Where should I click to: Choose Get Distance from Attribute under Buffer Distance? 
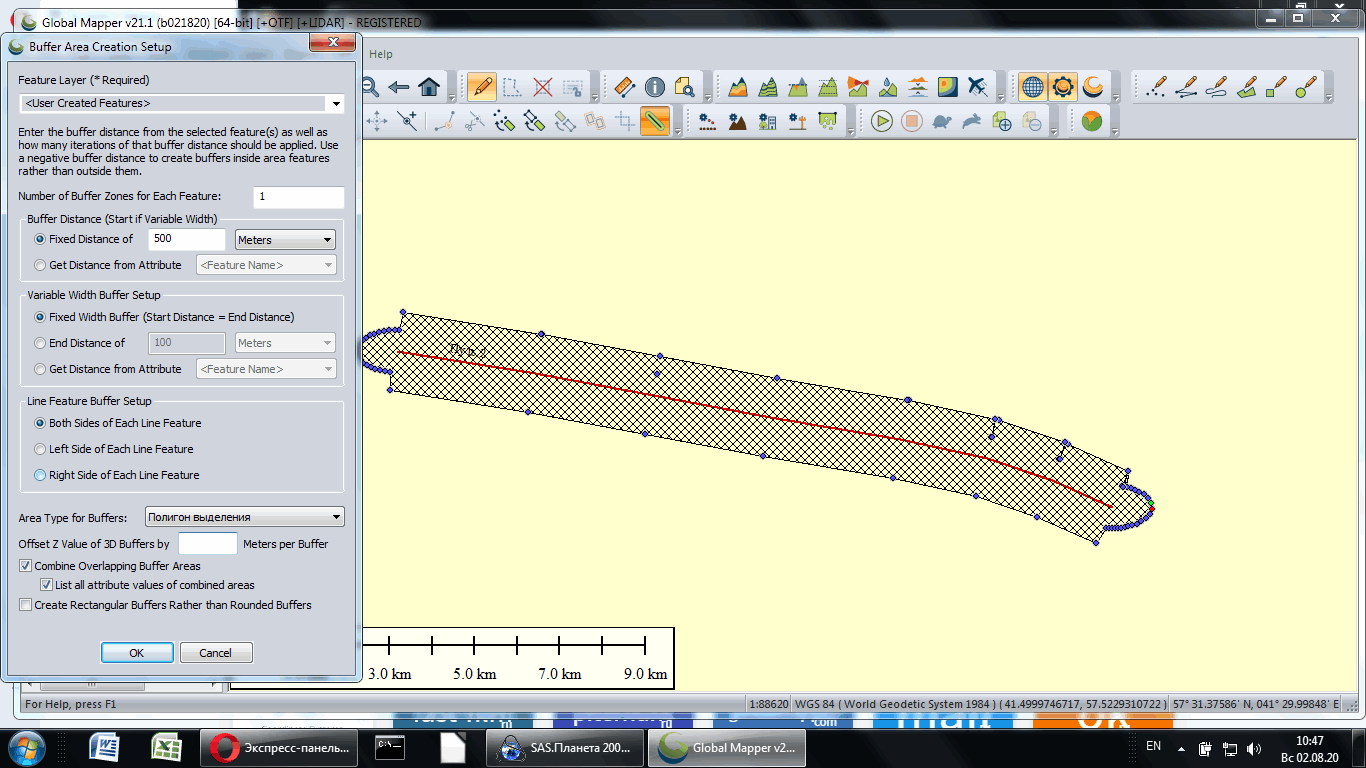tap(40, 265)
